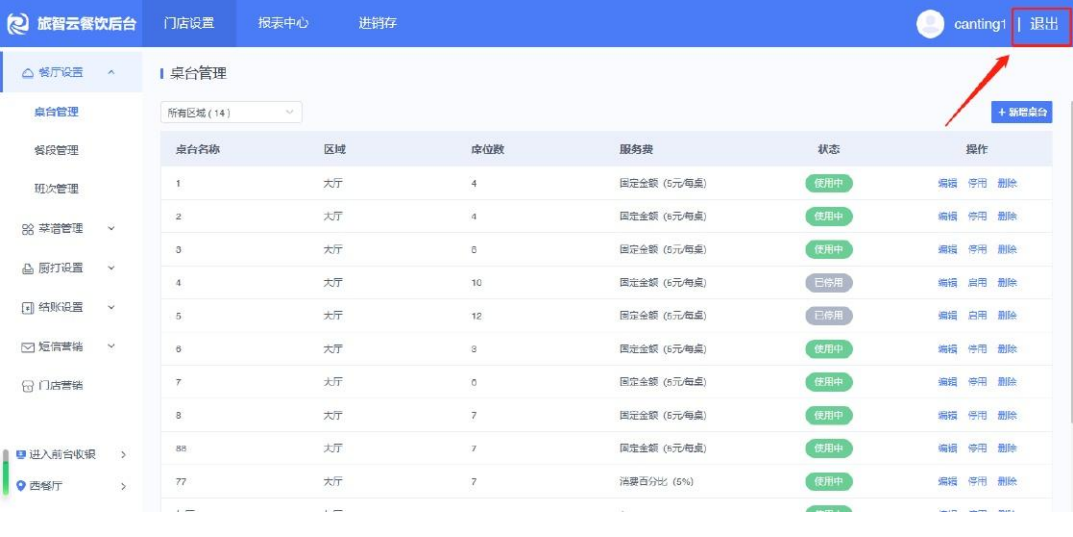This screenshot has height=537, width=1073.
Task: Switch to the 报表中心 top tab
Action: click(x=283, y=23)
